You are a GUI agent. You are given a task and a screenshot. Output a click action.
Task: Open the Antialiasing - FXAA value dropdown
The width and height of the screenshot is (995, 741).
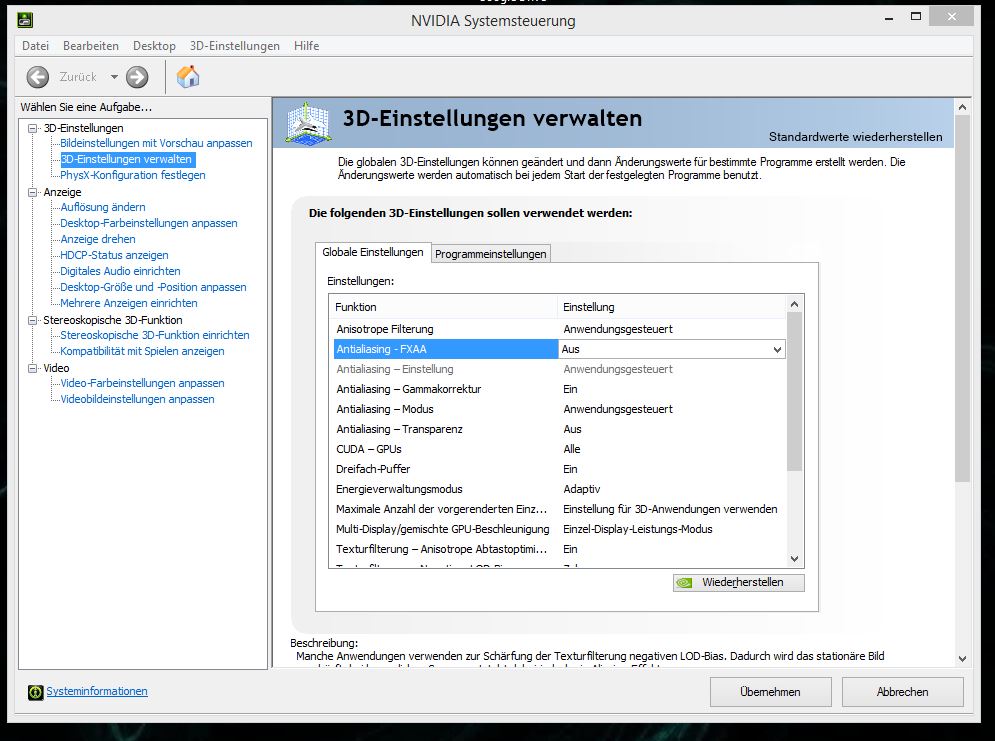(777, 350)
